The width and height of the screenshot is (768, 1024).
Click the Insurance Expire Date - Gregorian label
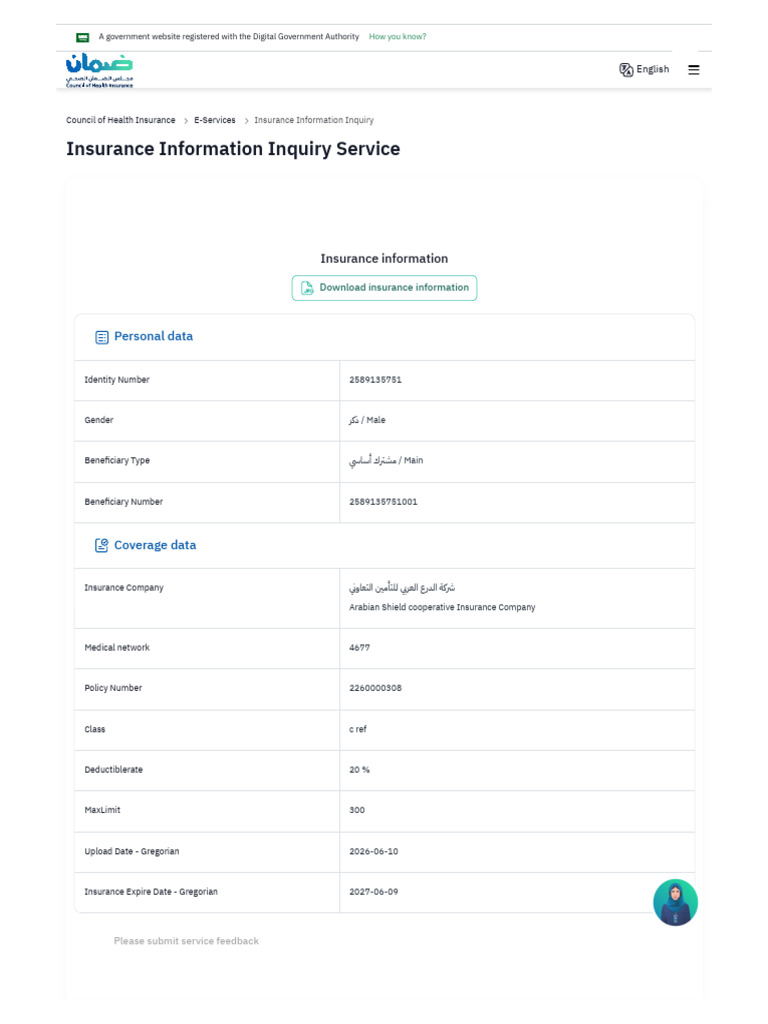[151, 892]
